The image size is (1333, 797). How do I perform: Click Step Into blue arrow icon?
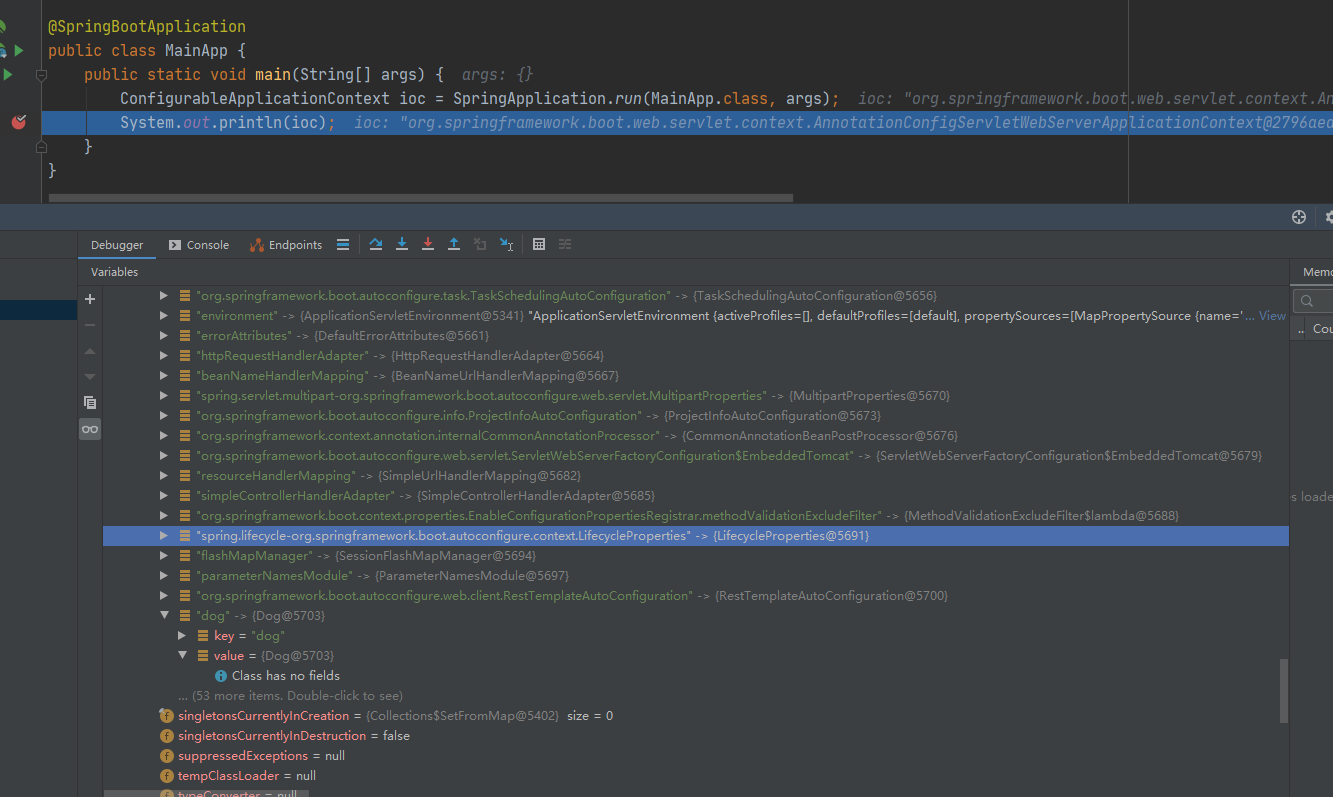tap(402, 244)
